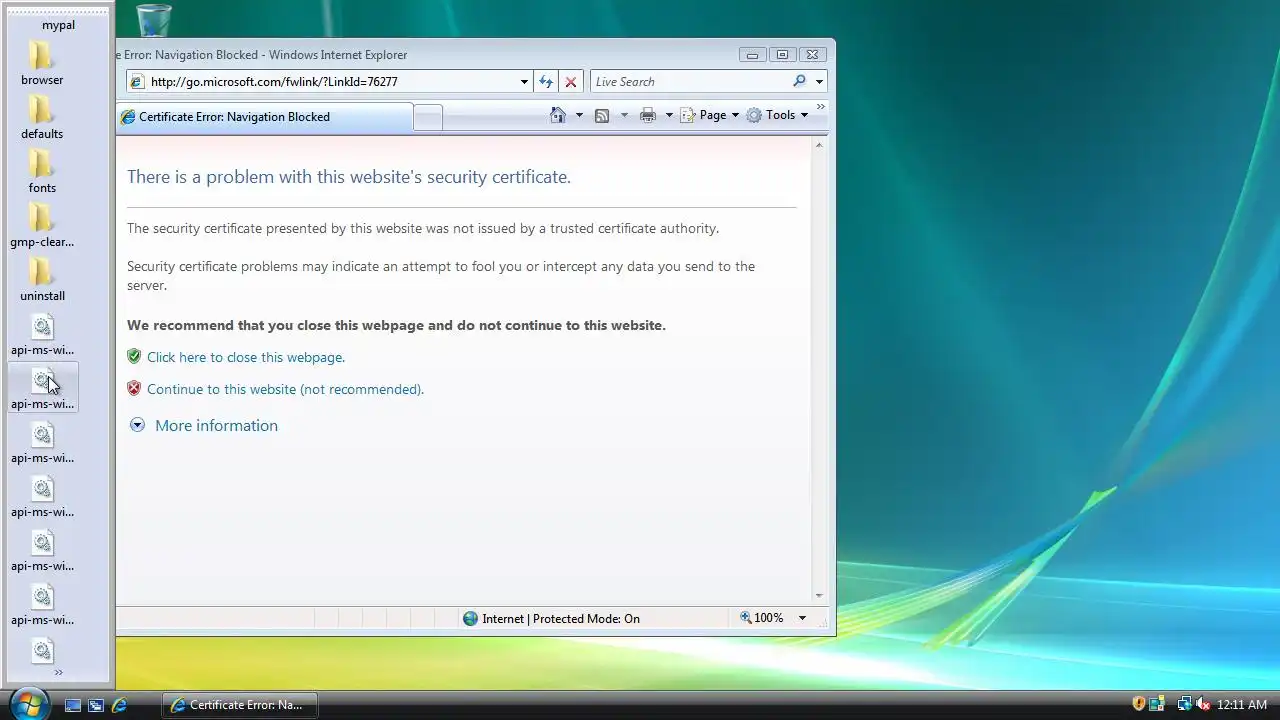This screenshot has height=720, width=1280.
Task: Click here to close this webpage link
Action: pyautogui.click(x=246, y=357)
